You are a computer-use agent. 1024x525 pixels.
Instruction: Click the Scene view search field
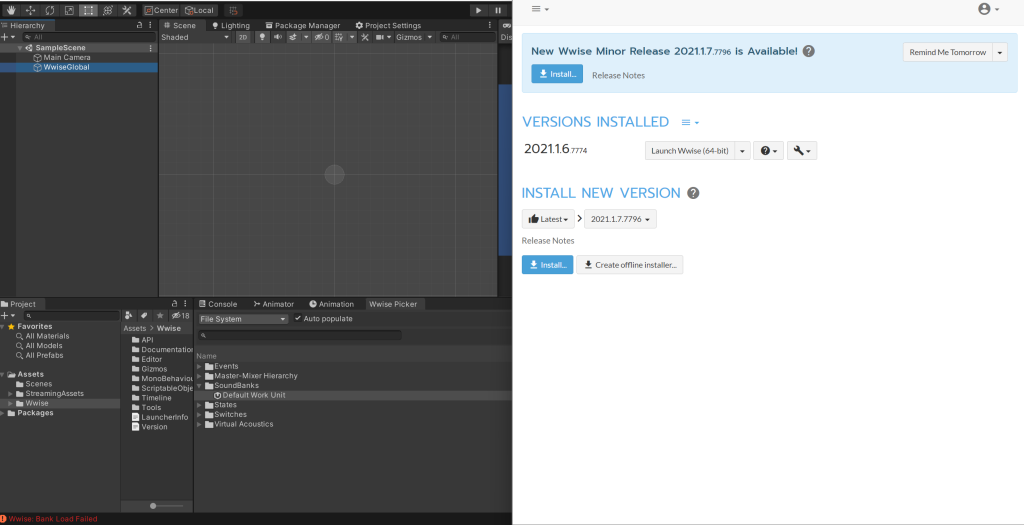[468, 37]
